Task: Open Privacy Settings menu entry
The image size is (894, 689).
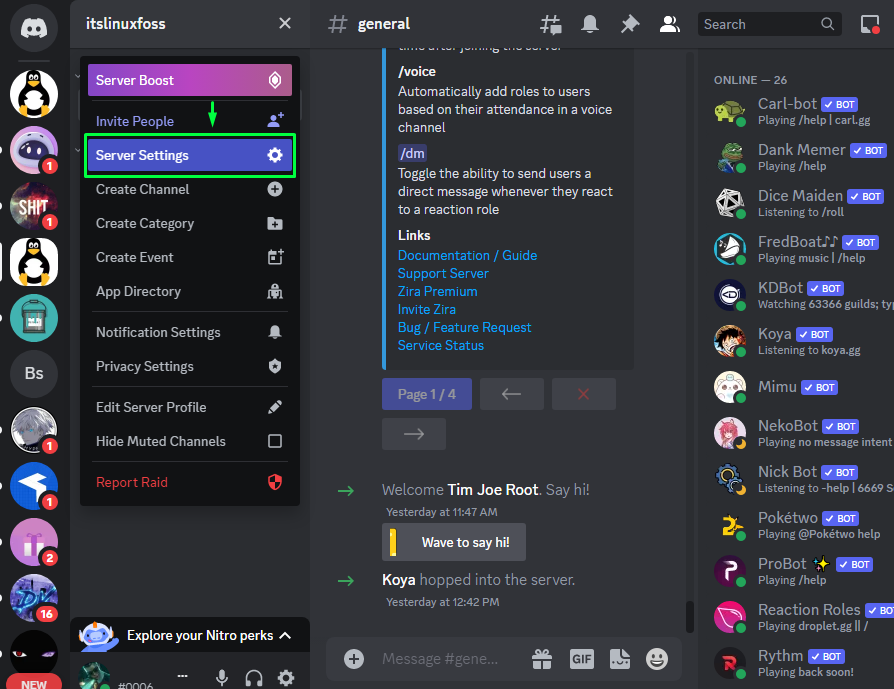Action: tap(190, 366)
